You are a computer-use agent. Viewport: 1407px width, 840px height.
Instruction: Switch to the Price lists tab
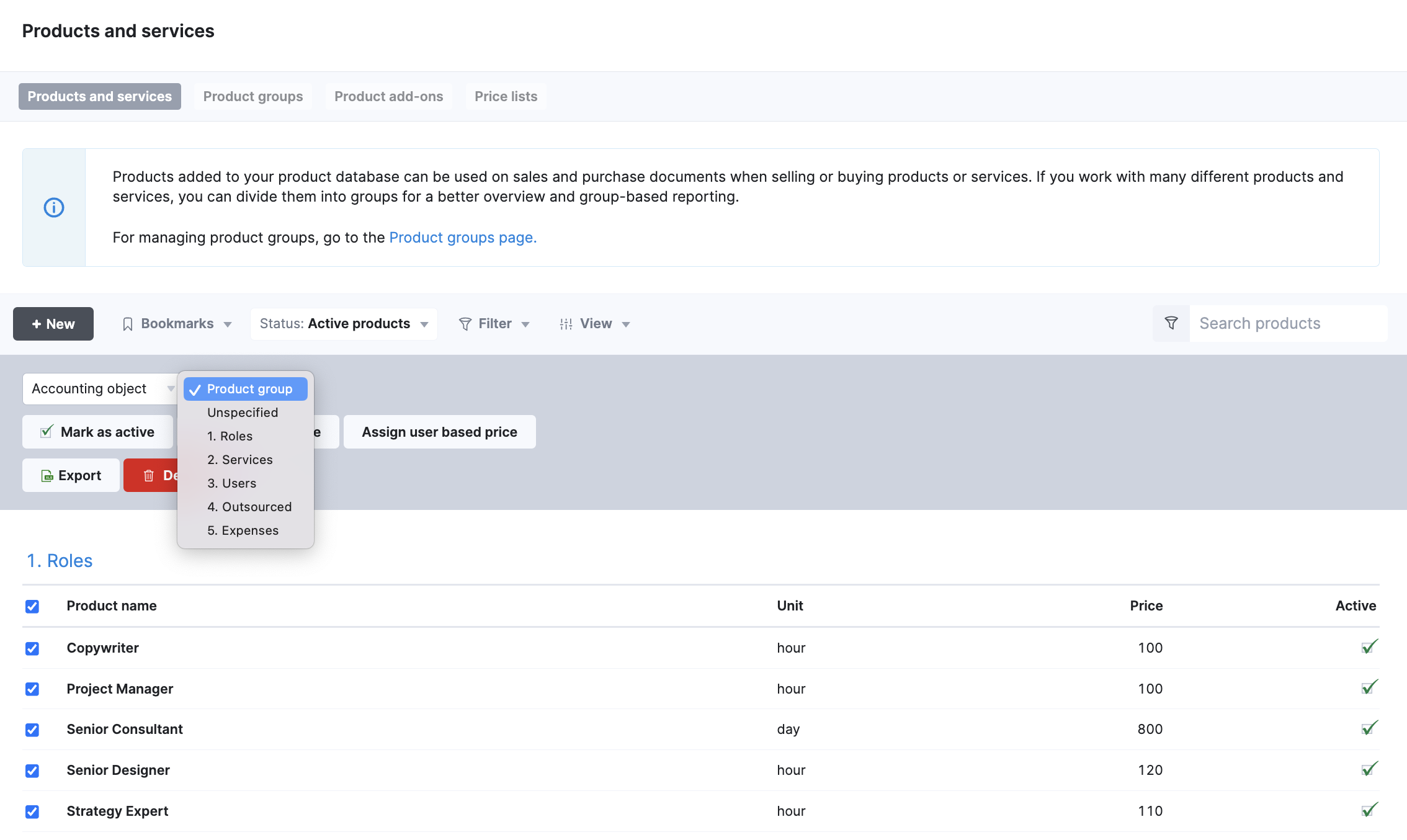tap(506, 96)
